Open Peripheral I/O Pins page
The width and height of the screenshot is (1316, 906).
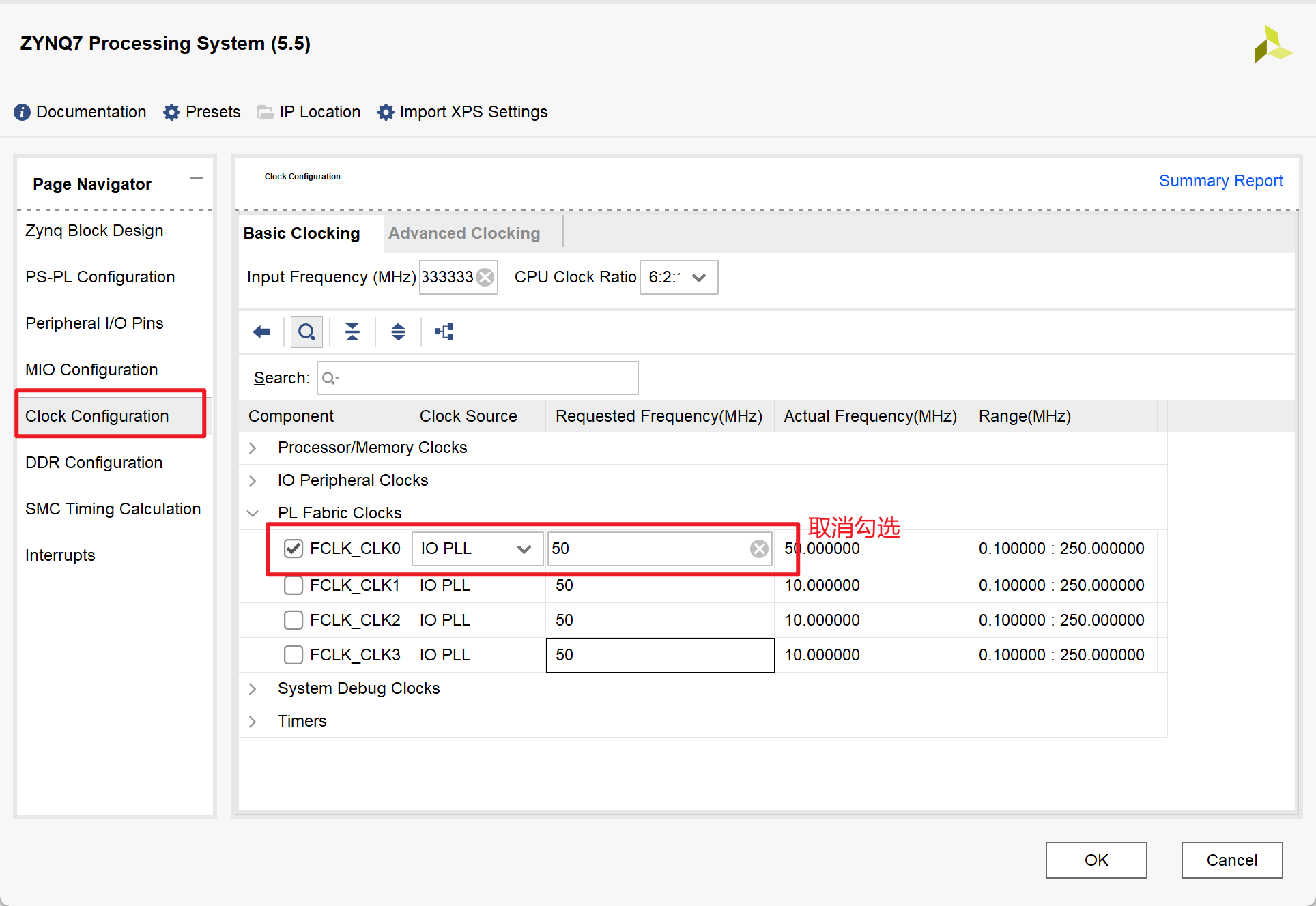point(94,323)
